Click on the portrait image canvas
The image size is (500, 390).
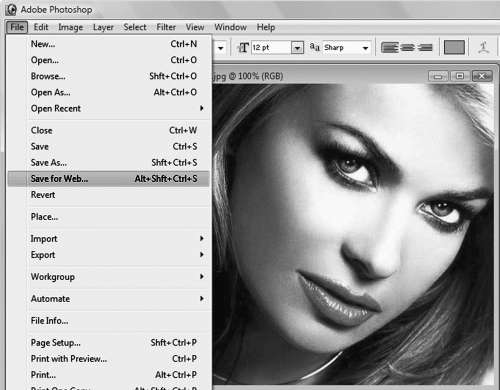353,233
